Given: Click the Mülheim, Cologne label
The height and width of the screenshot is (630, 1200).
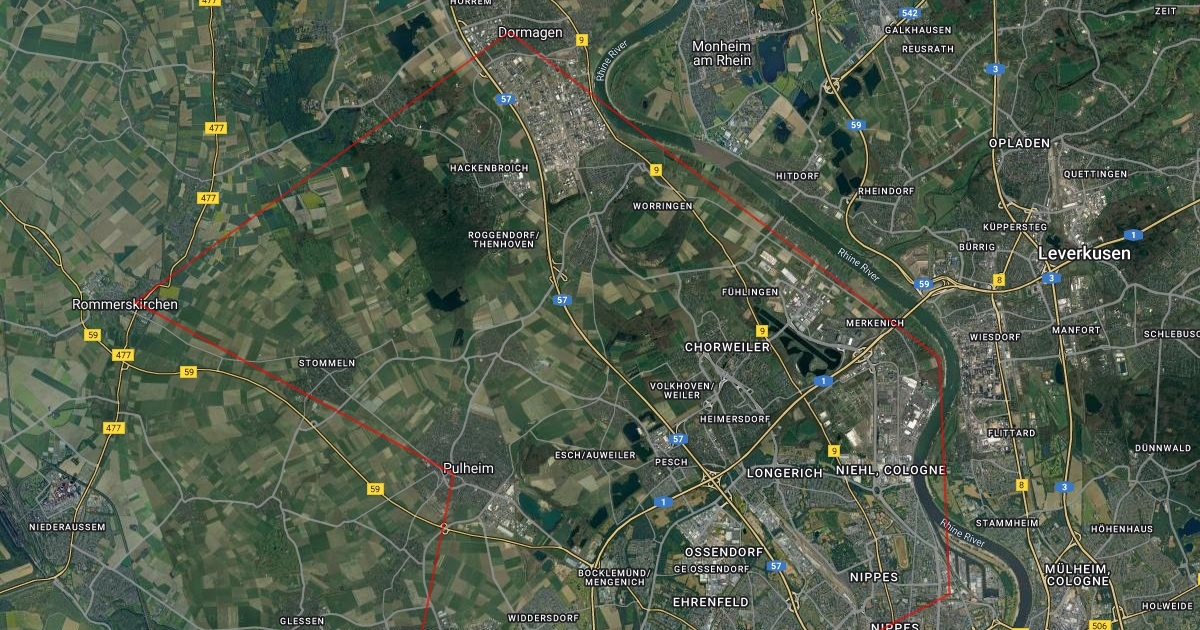Looking at the screenshot, I should click(x=1076, y=574).
